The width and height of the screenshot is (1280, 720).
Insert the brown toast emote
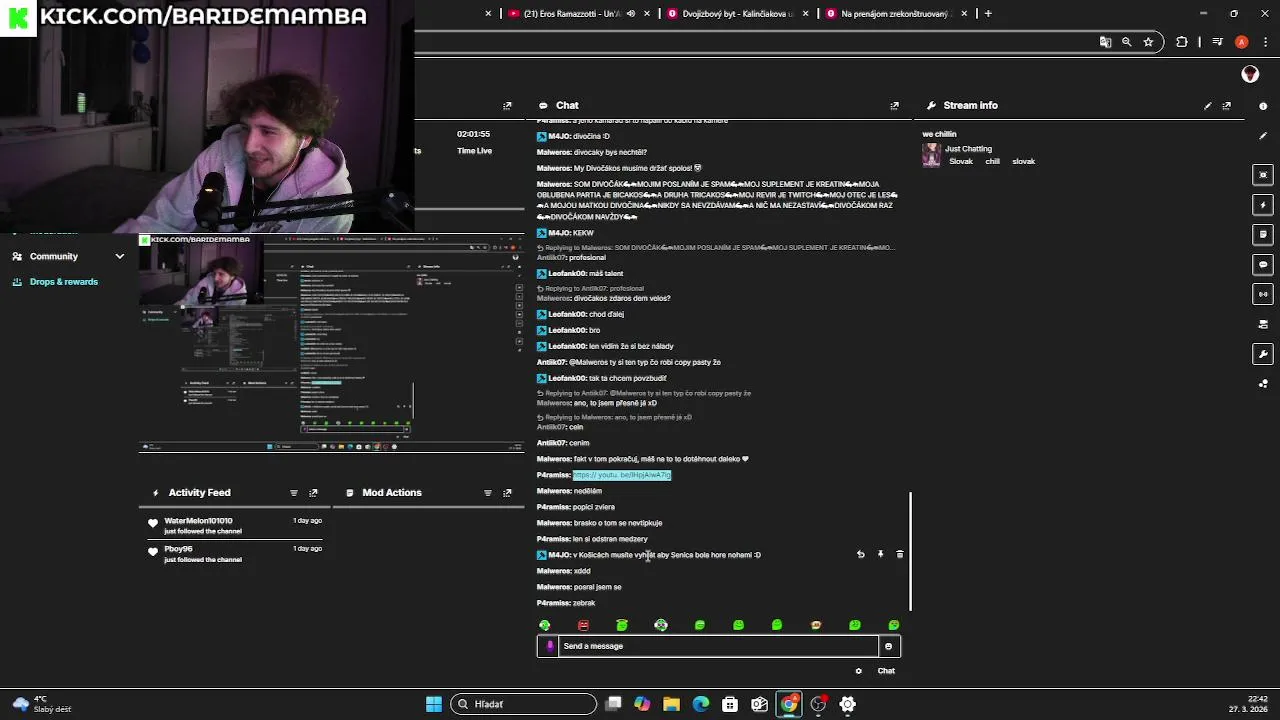[816, 625]
